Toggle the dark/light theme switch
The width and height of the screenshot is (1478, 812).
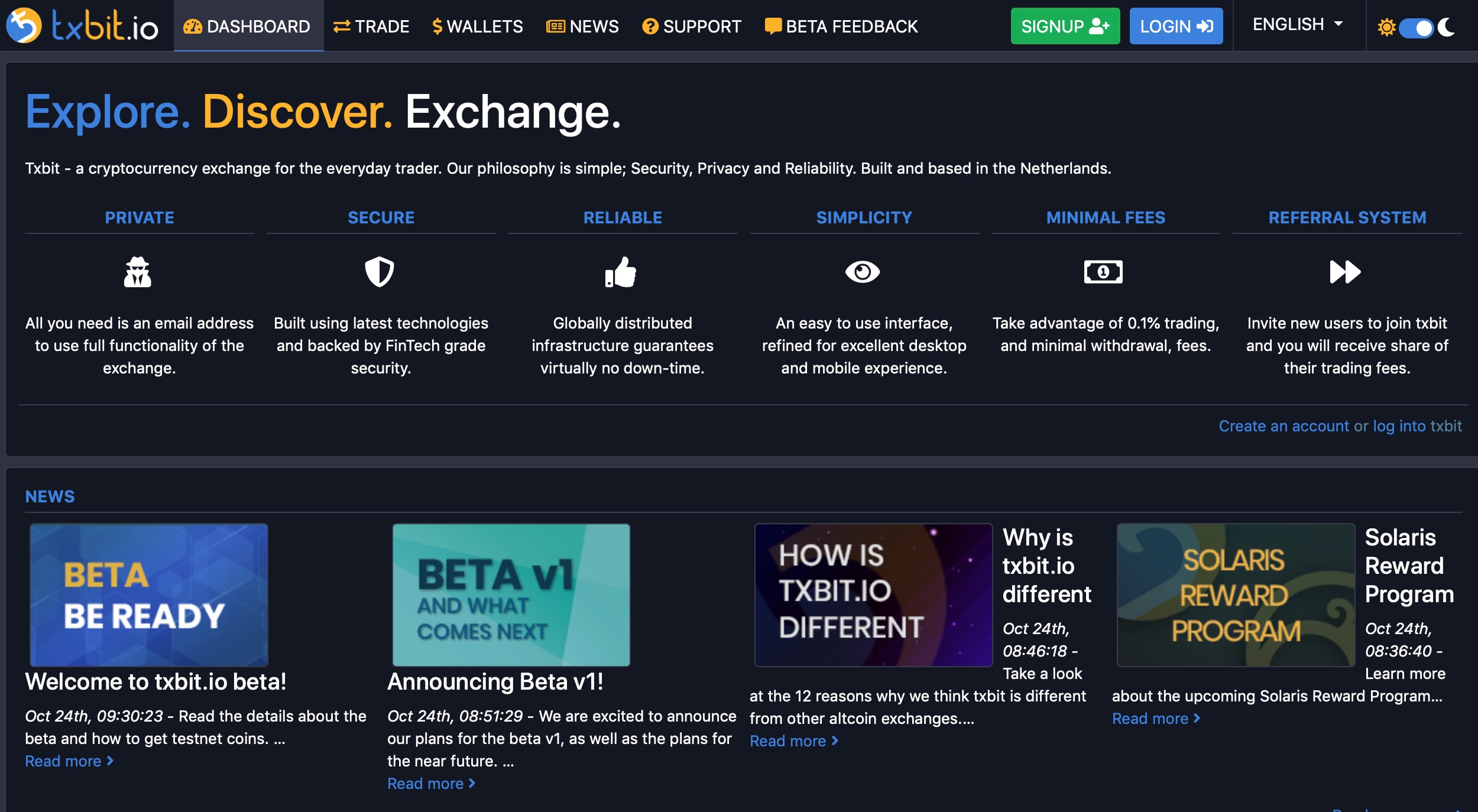point(1417,28)
